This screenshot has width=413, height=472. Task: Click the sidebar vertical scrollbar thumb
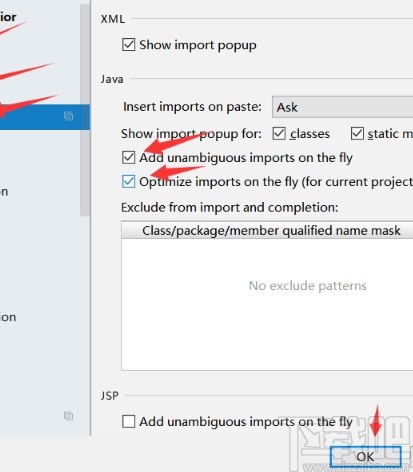pos(85,110)
